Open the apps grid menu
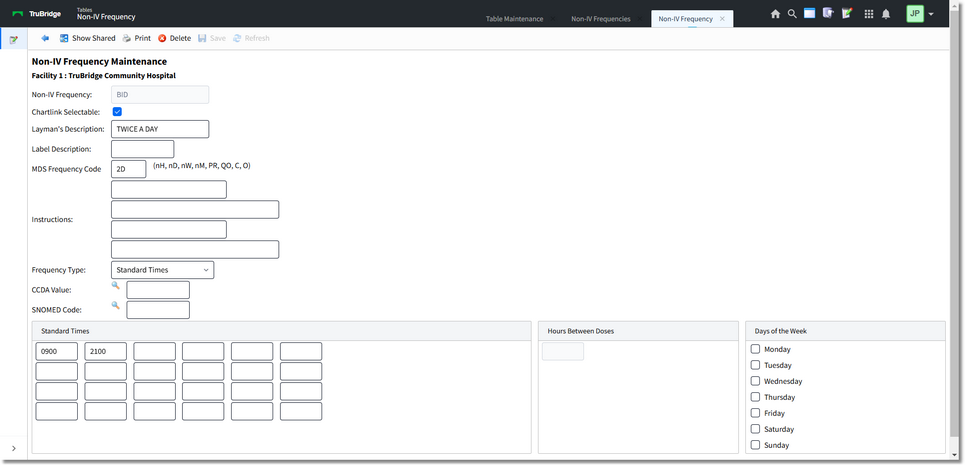This screenshot has height=466, width=965. pyautogui.click(x=869, y=14)
